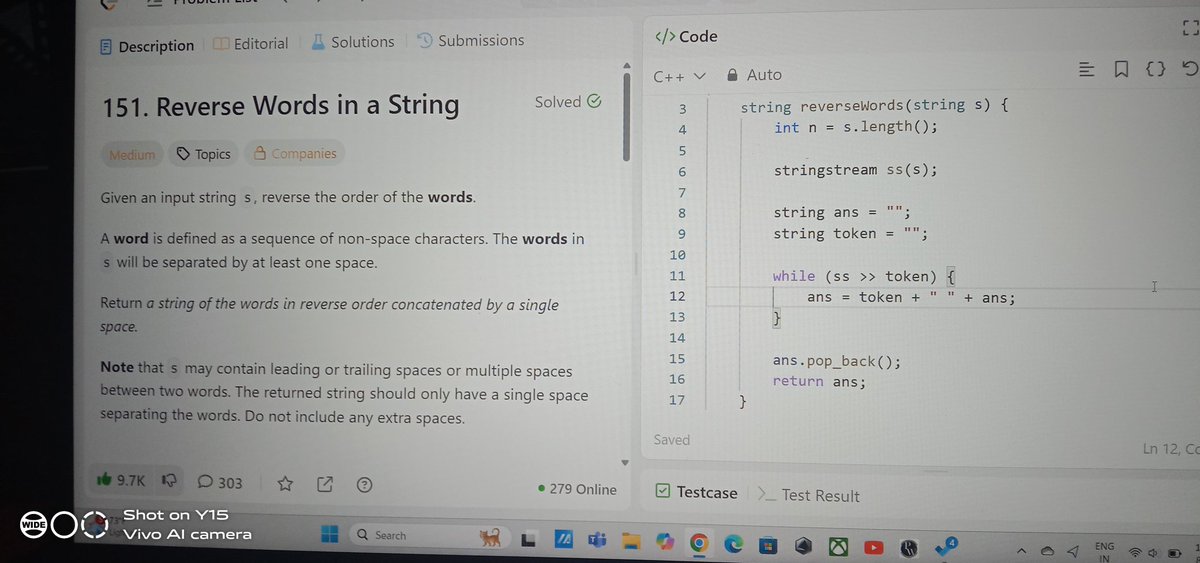Star this problem as favorite

pos(285,484)
